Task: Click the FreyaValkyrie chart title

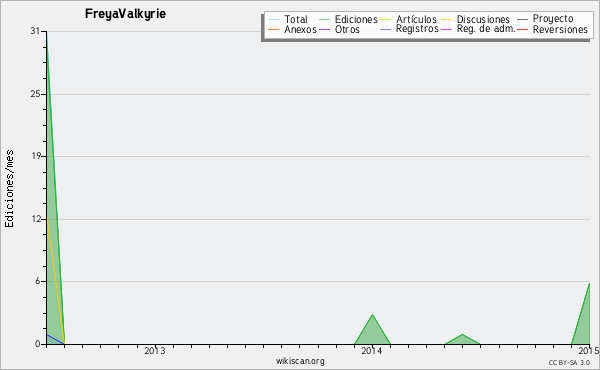Action: [x=126, y=14]
